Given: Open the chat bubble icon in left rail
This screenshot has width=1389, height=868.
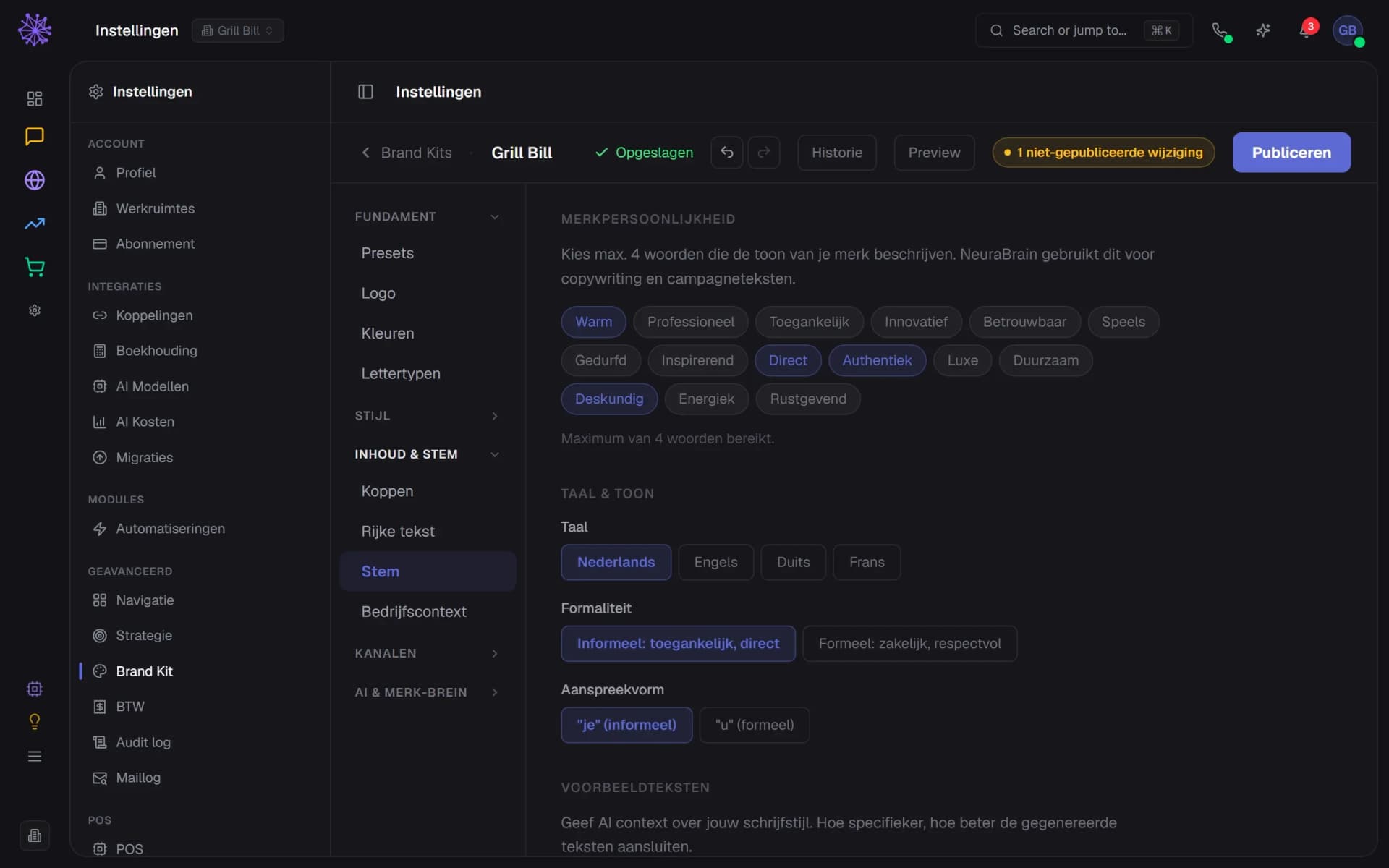Looking at the screenshot, I should coord(35,137).
